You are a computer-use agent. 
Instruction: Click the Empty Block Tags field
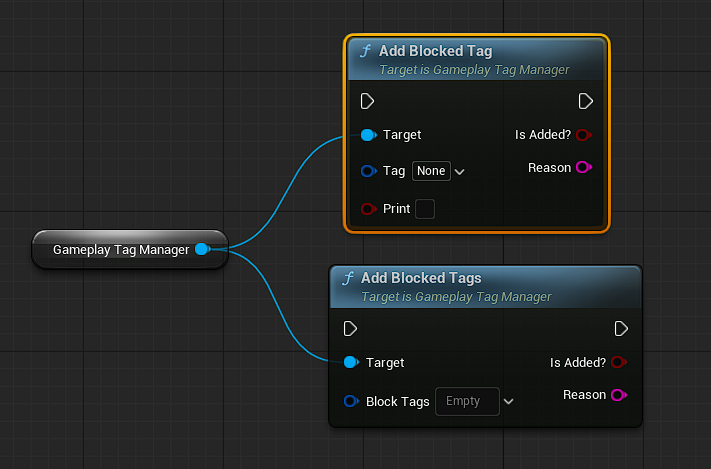pyautogui.click(x=466, y=401)
